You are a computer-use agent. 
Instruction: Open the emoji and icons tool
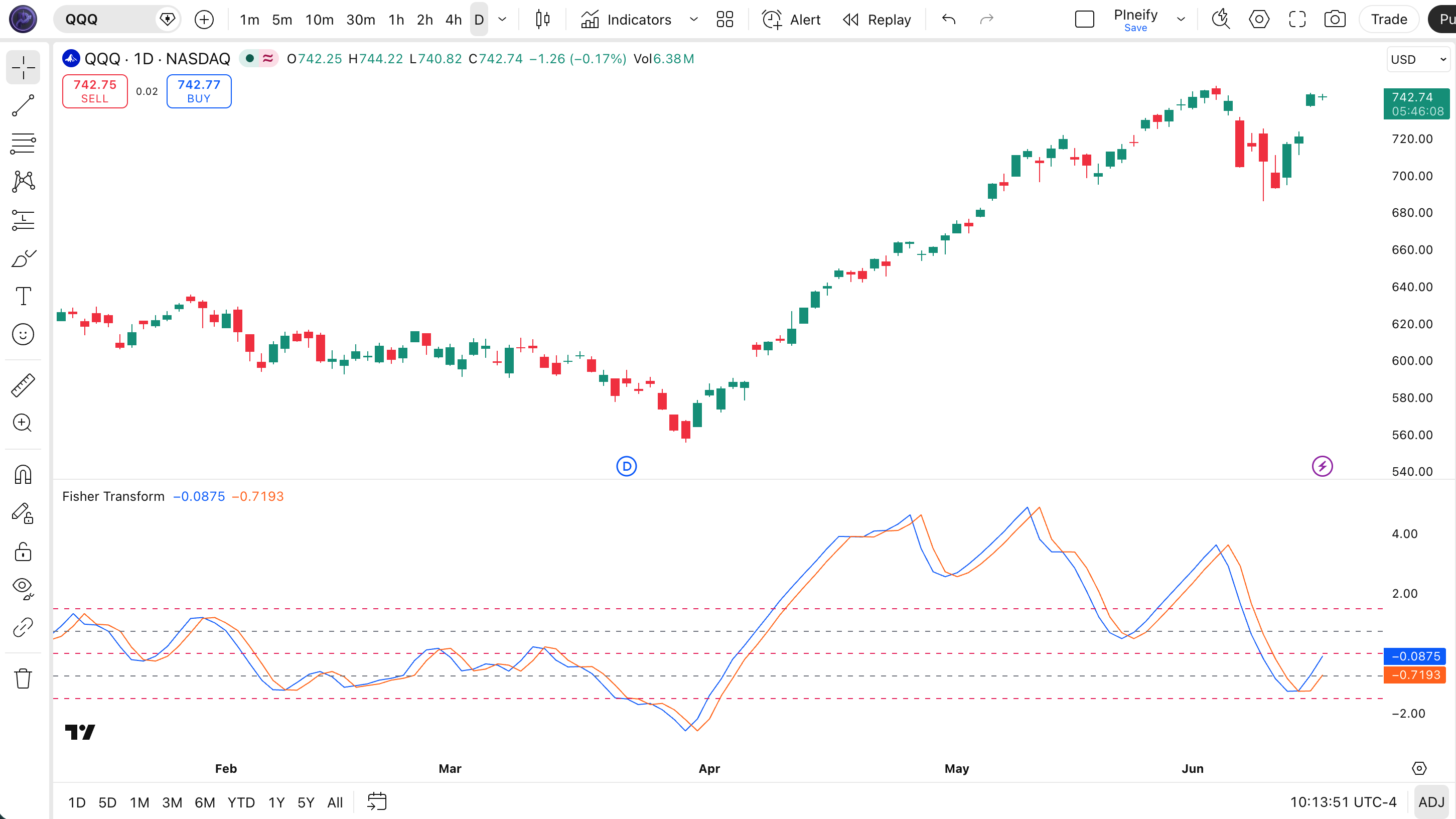[23, 335]
